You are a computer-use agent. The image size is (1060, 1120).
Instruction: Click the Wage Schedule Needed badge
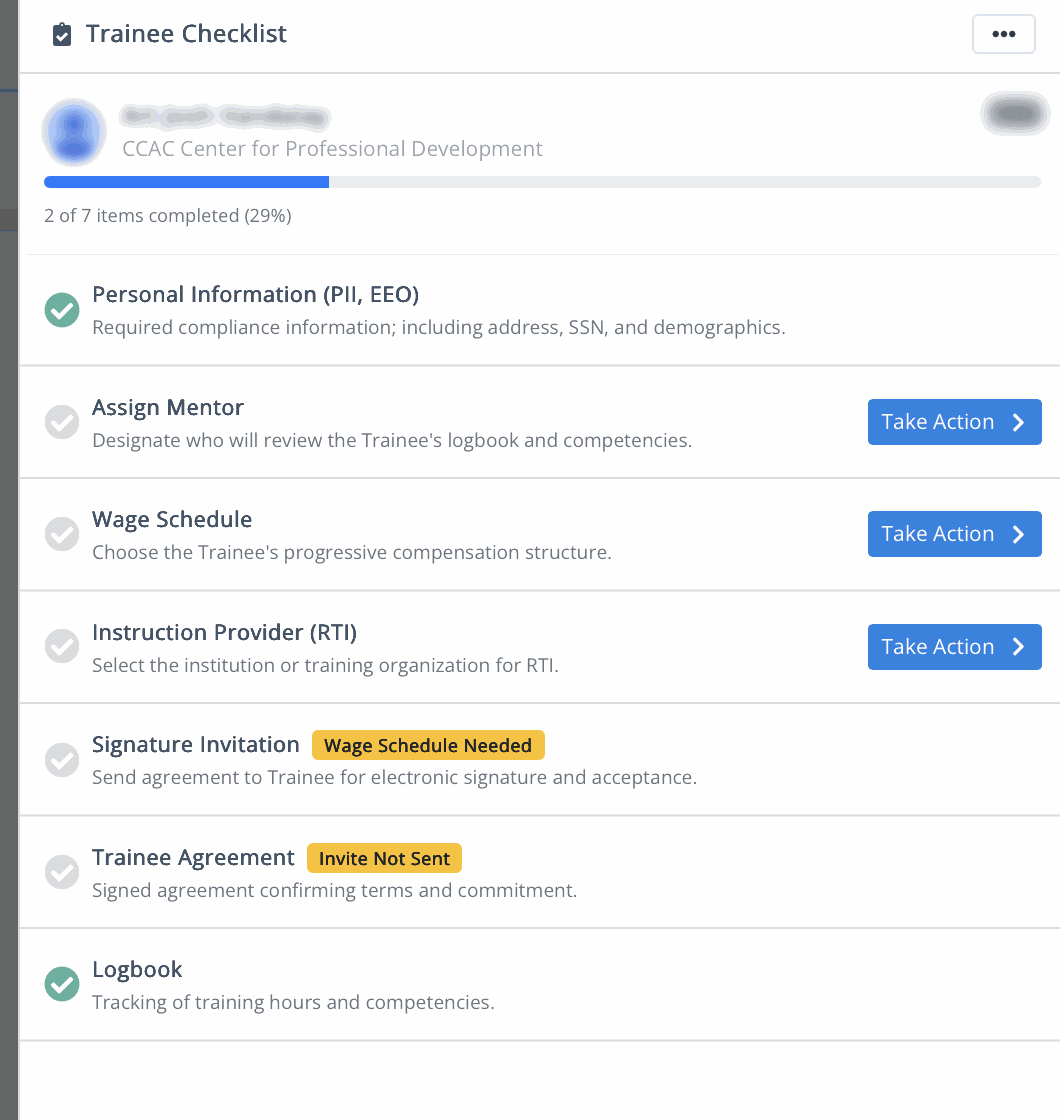tap(428, 745)
